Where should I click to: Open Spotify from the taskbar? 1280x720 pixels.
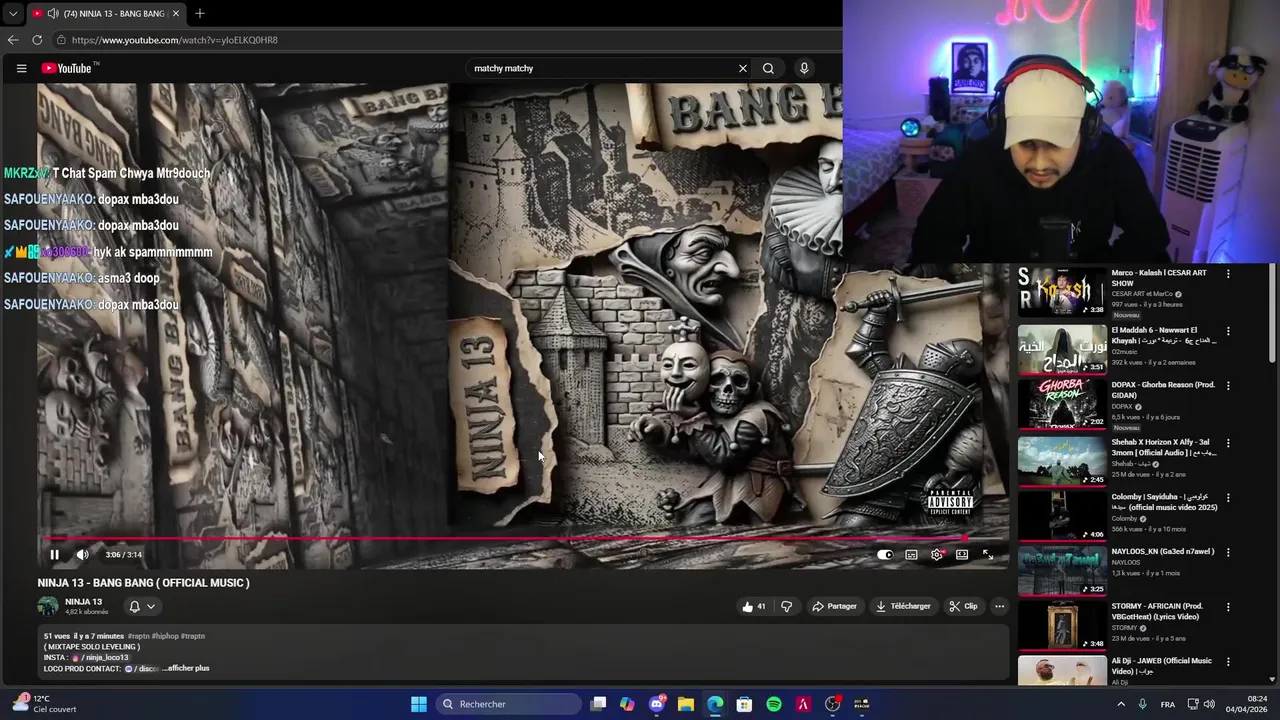[x=774, y=704]
